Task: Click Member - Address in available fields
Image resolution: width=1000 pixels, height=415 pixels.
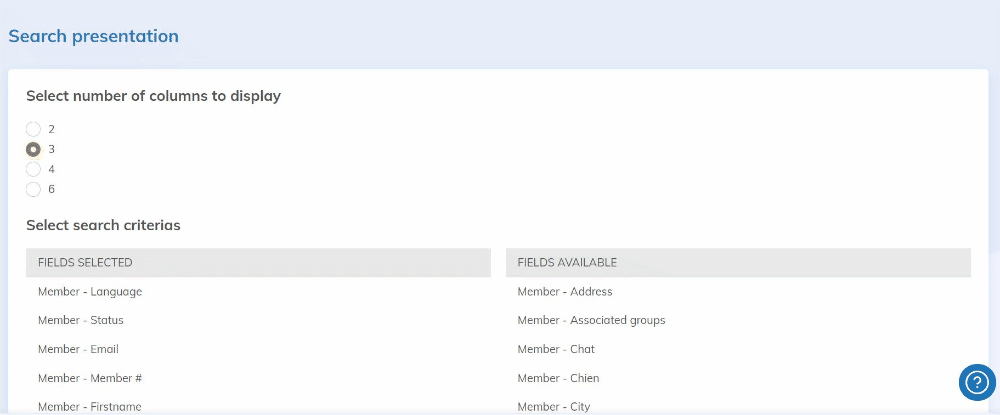Action: [x=565, y=292]
